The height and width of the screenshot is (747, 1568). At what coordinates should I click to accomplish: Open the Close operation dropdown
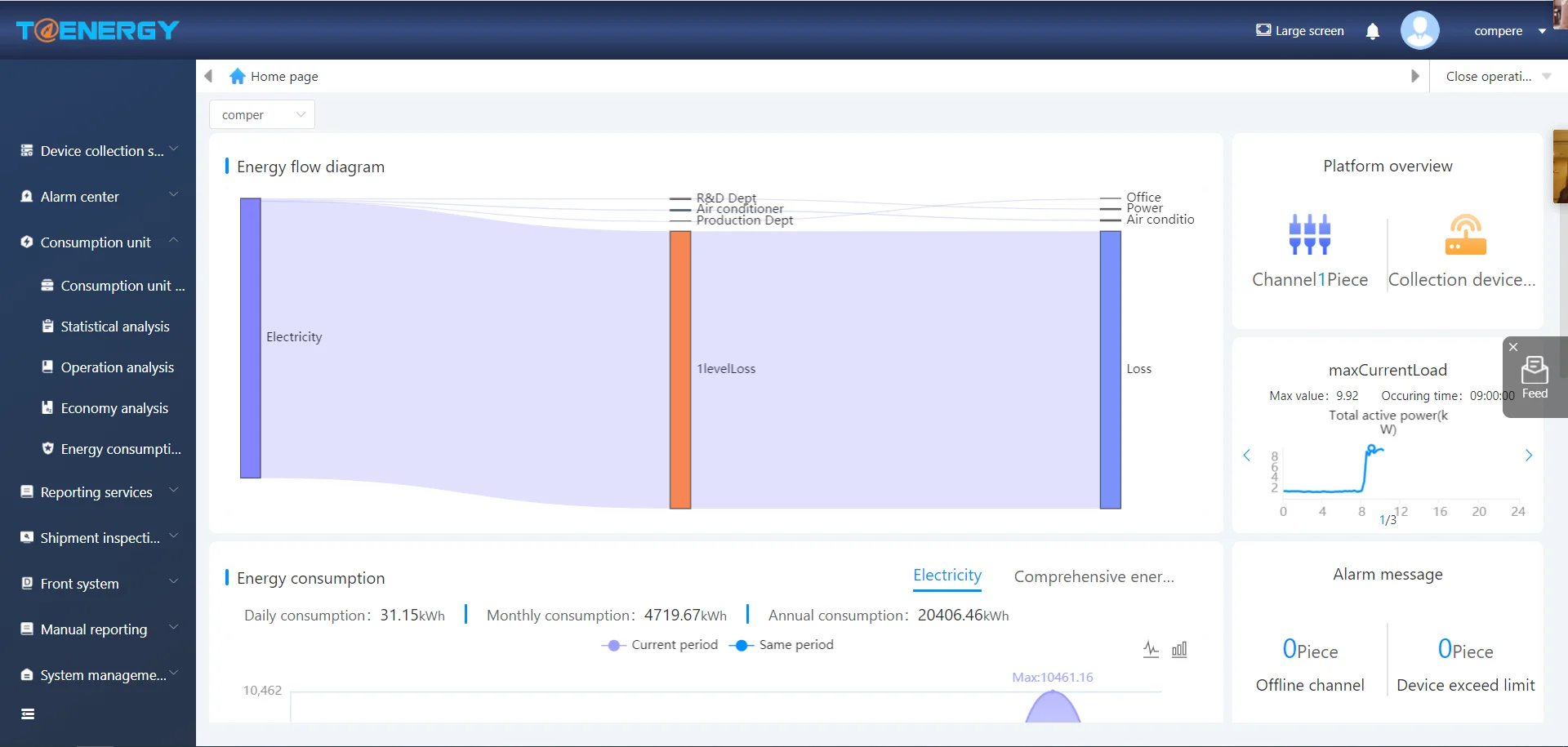point(1498,76)
